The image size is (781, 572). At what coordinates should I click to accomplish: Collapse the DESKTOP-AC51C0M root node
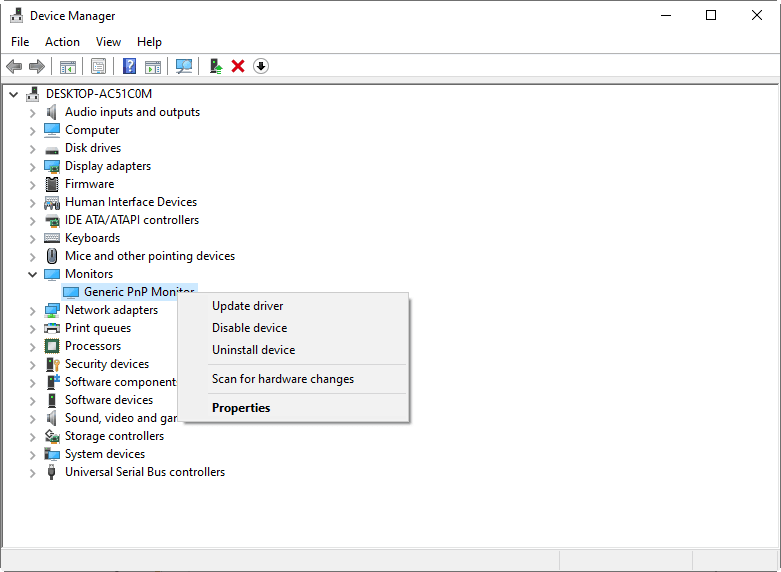(x=13, y=94)
